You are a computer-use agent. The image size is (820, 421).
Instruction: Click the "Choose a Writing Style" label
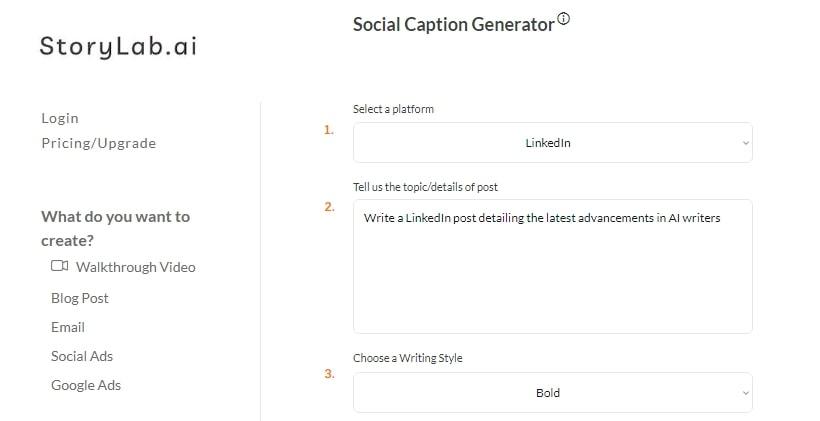pyautogui.click(x=407, y=358)
